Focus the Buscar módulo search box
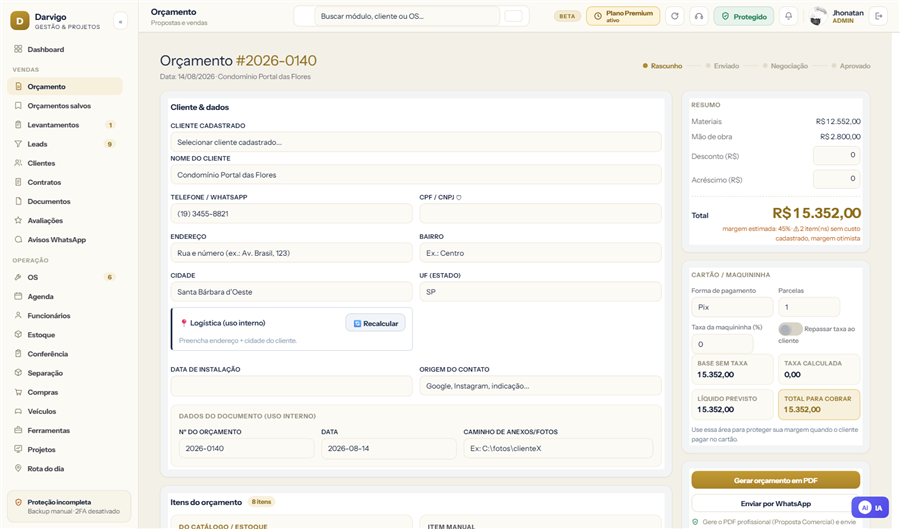This screenshot has width=900, height=529. (x=406, y=16)
